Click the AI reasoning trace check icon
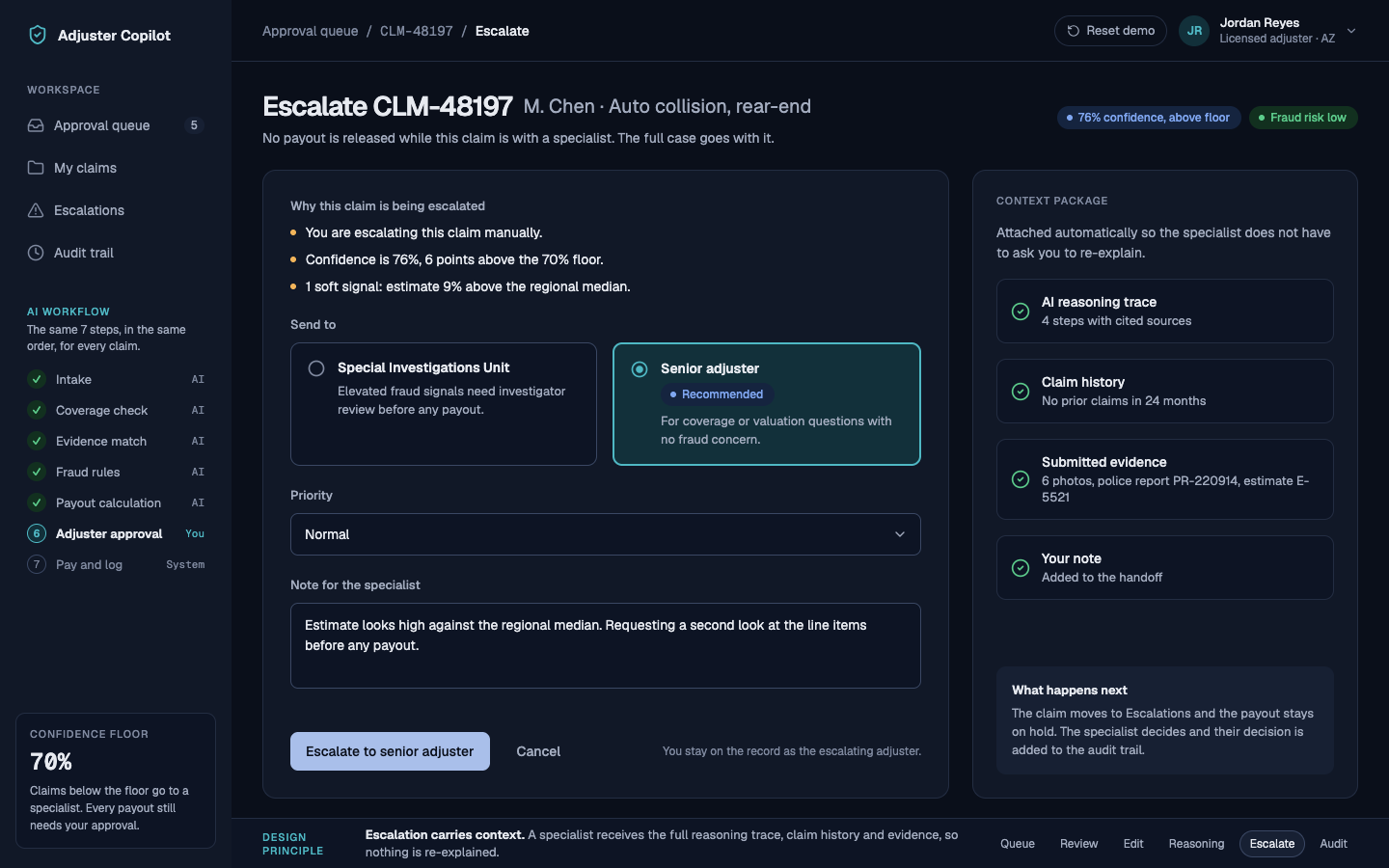 (1021, 312)
